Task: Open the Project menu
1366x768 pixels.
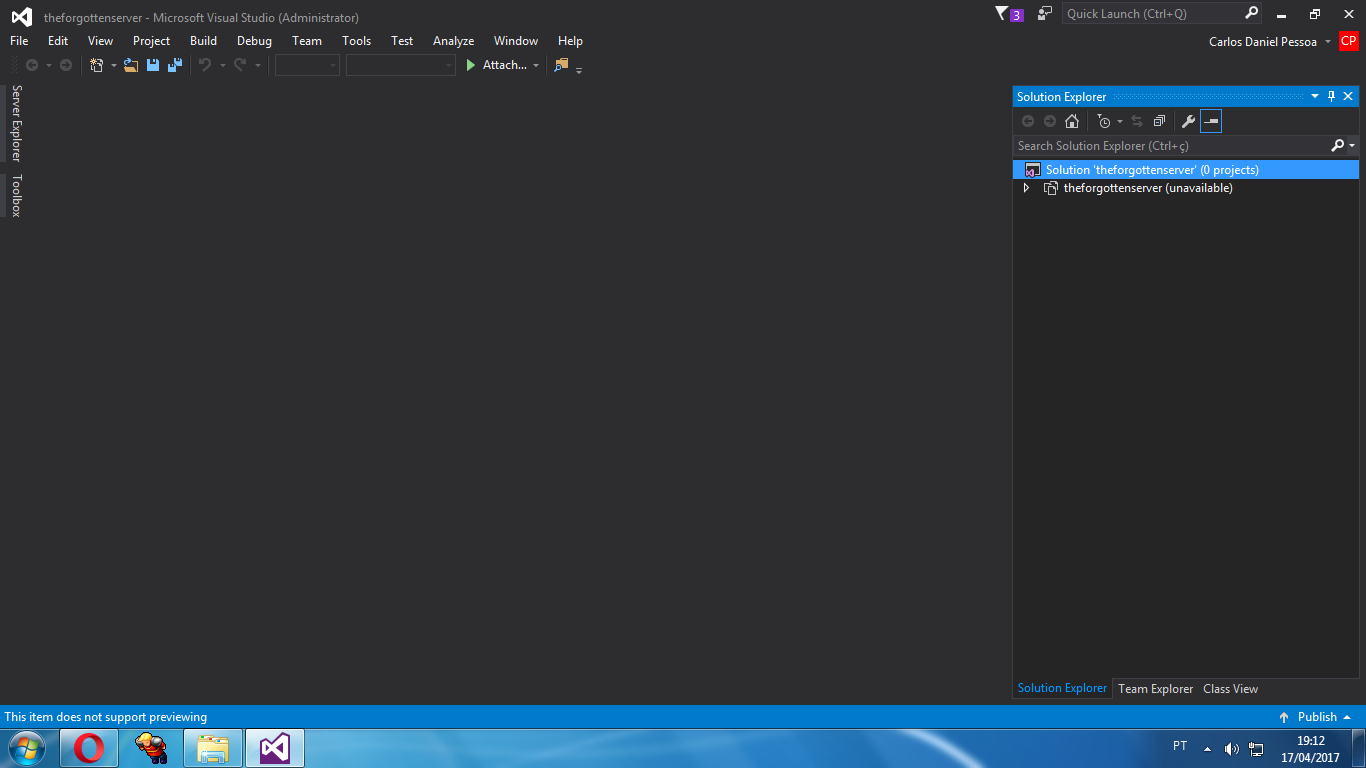Action: tap(151, 41)
